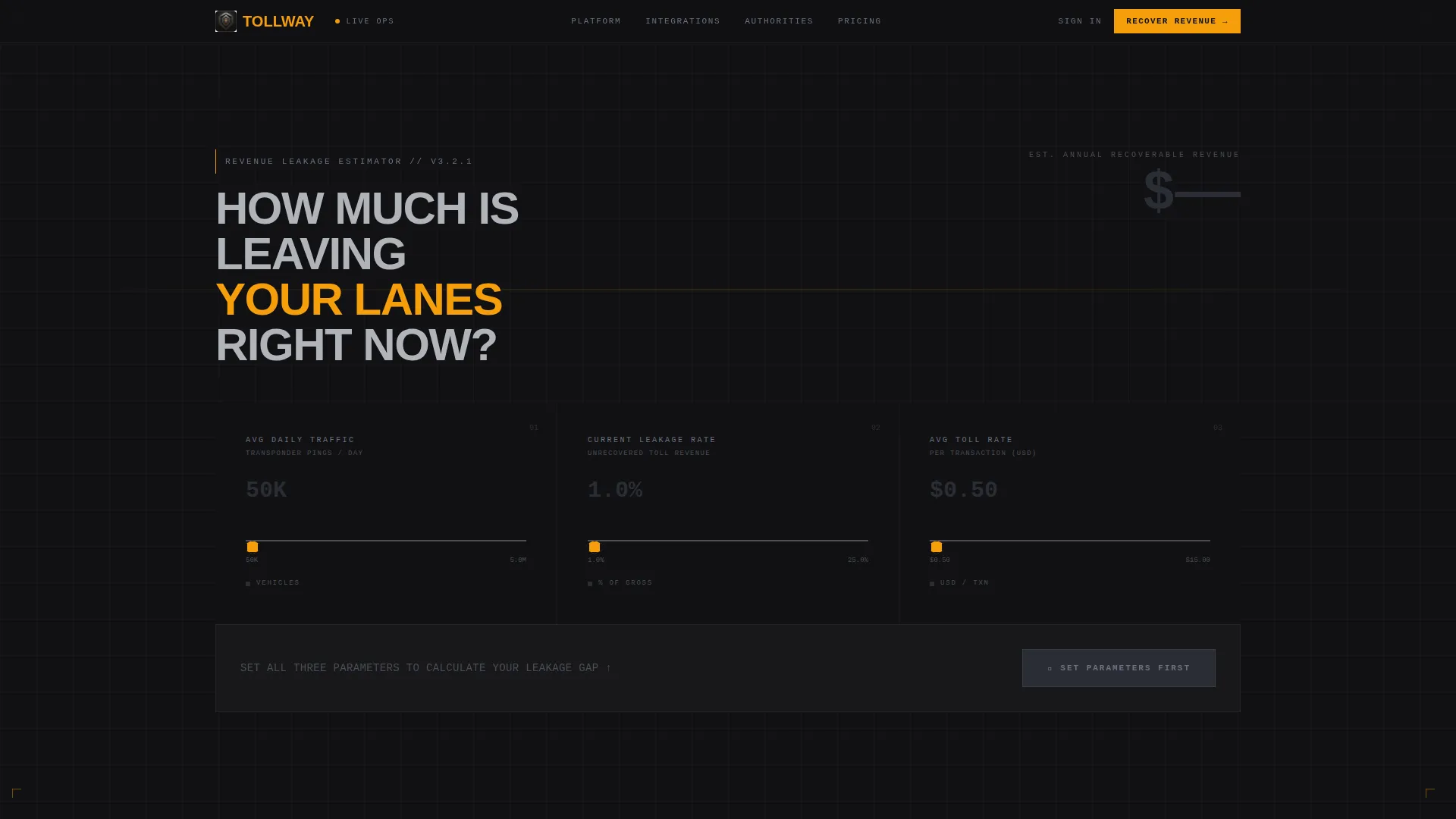Click the USD / TXN unit label

pyautogui.click(x=965, y=583)
